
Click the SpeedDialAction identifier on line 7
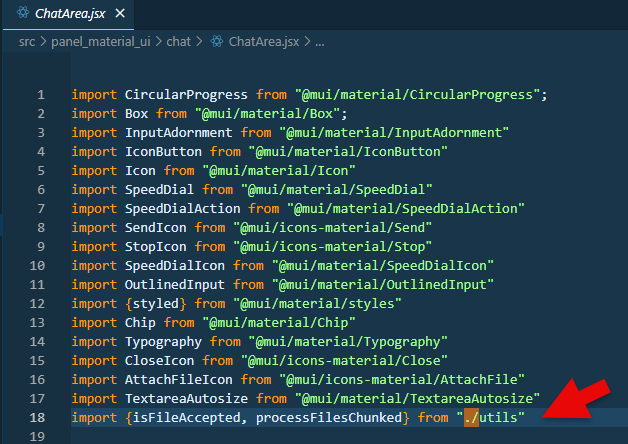click(x=182, y=208)
